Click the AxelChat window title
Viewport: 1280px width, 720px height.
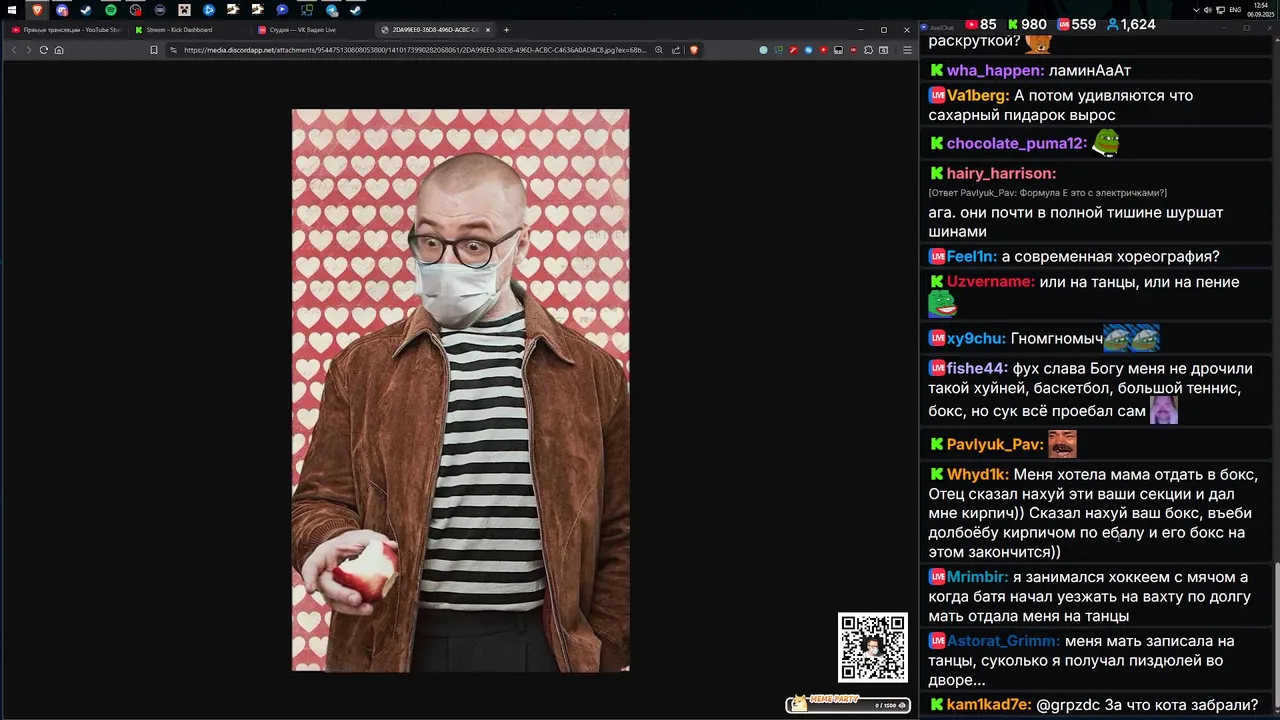[942, 28]
